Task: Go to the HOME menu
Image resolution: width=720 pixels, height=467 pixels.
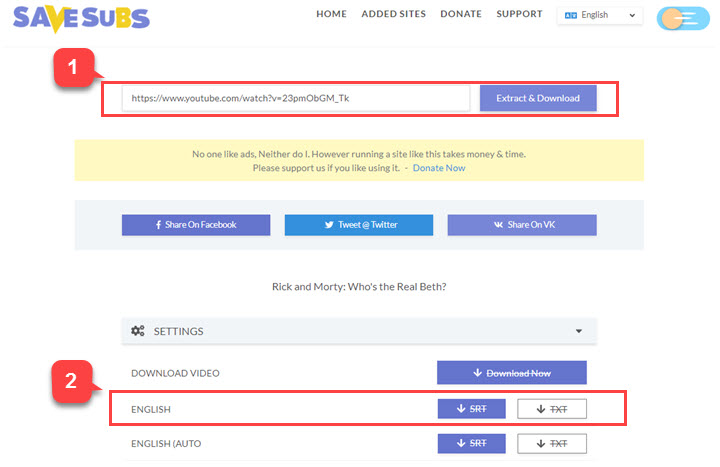Action: 331,14
